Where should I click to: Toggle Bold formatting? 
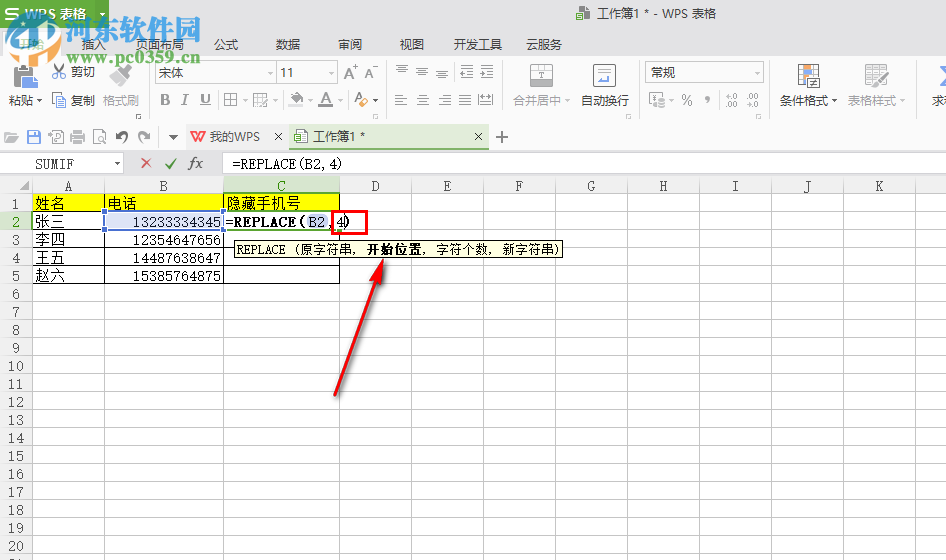coord(165,100)
